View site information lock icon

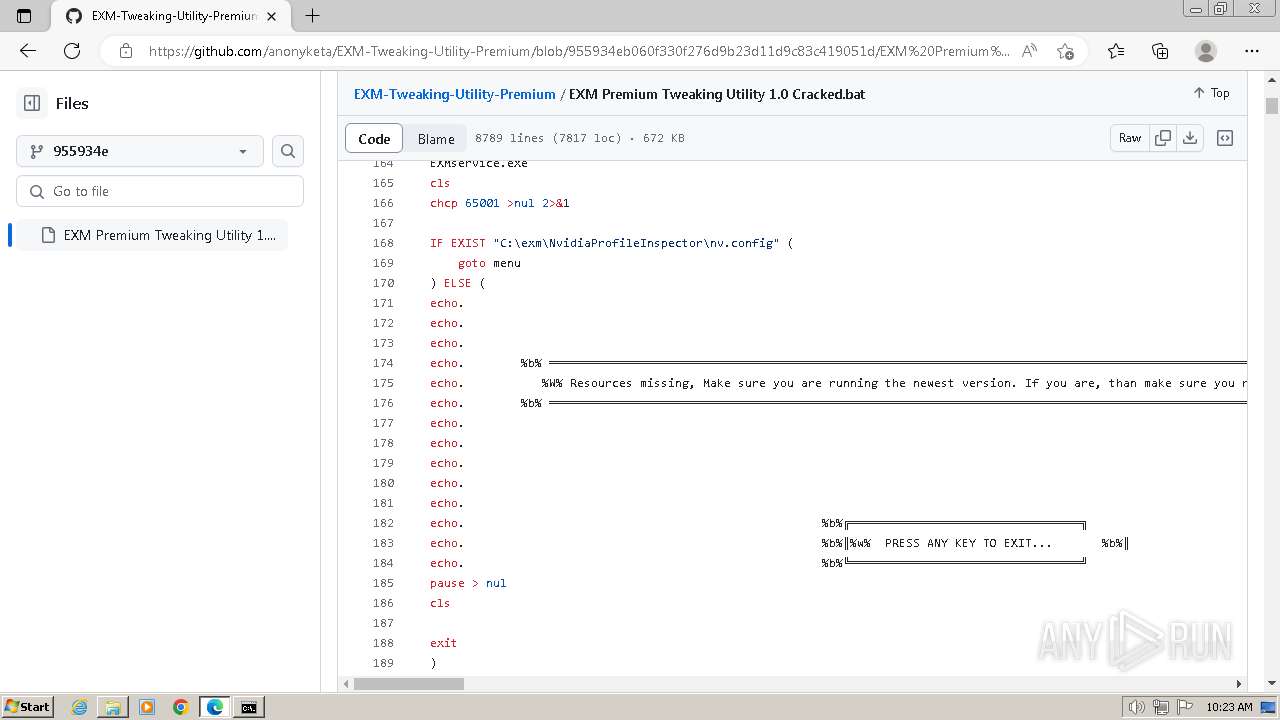126,51
